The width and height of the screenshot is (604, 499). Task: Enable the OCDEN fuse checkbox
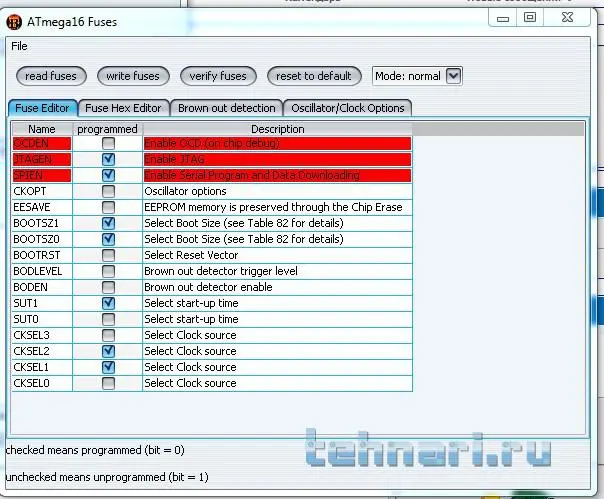(x=108, y=143)
